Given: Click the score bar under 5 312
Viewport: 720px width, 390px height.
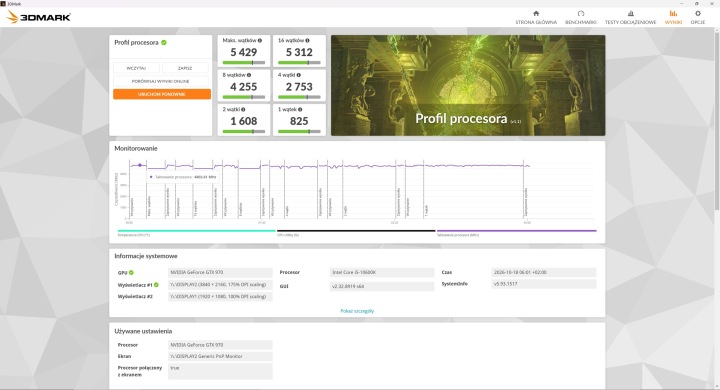Looking at the screenshot, I should point(299,62).
